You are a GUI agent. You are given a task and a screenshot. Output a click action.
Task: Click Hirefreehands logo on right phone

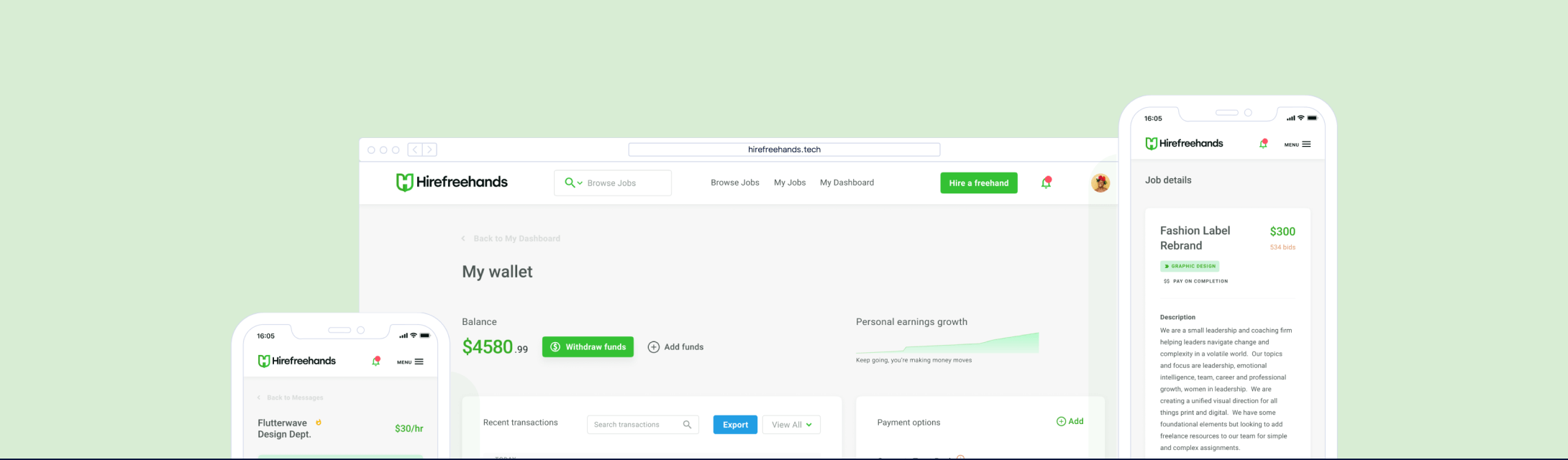pyautogui.click(x=1184, y=143)
